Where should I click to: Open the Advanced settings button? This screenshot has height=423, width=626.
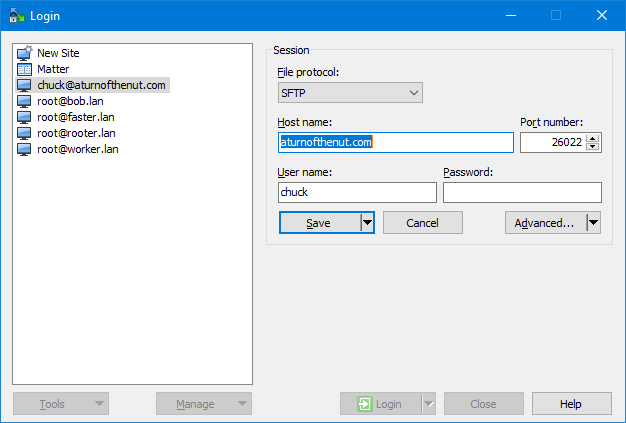(x=544, y=223)
